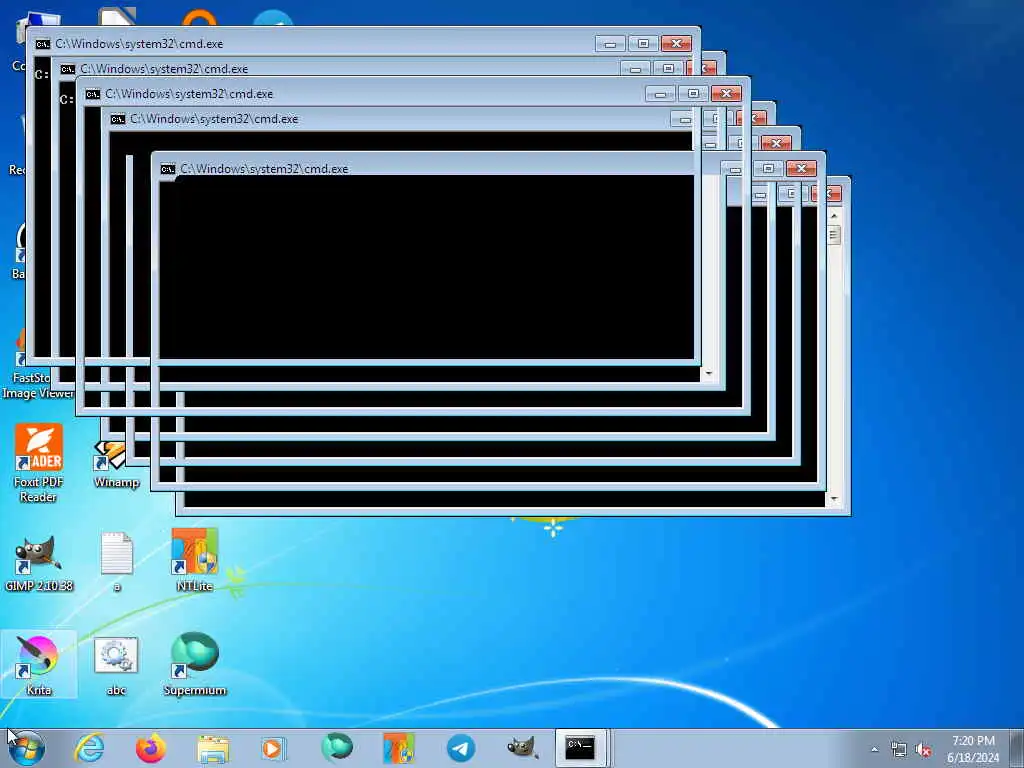Open the Foxit PDF Reader desktop shortcut
The width and height of the screenshot is (1024, 768).
[x=39, y=462]
